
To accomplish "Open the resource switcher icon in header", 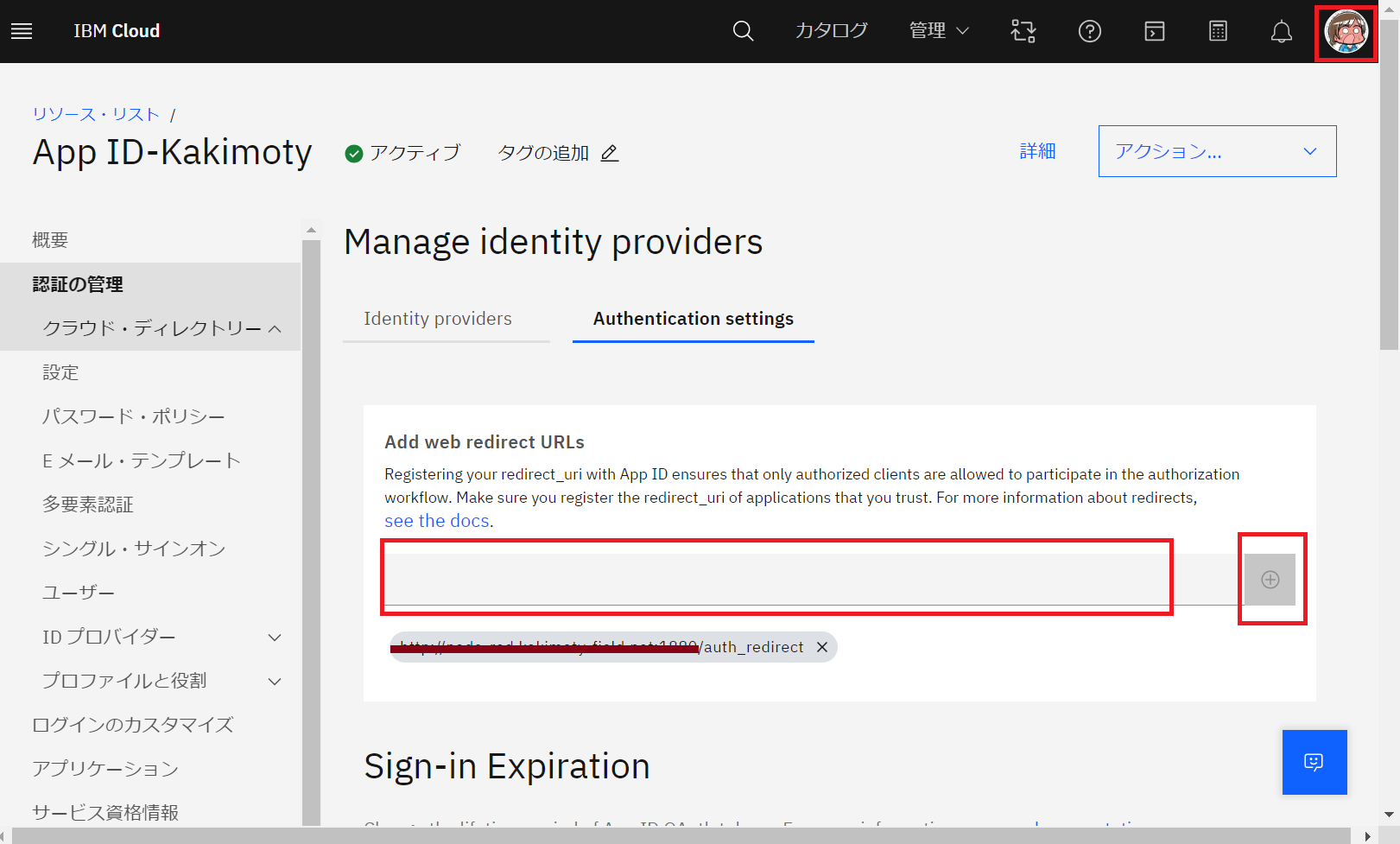I will tap(1023, 31).
